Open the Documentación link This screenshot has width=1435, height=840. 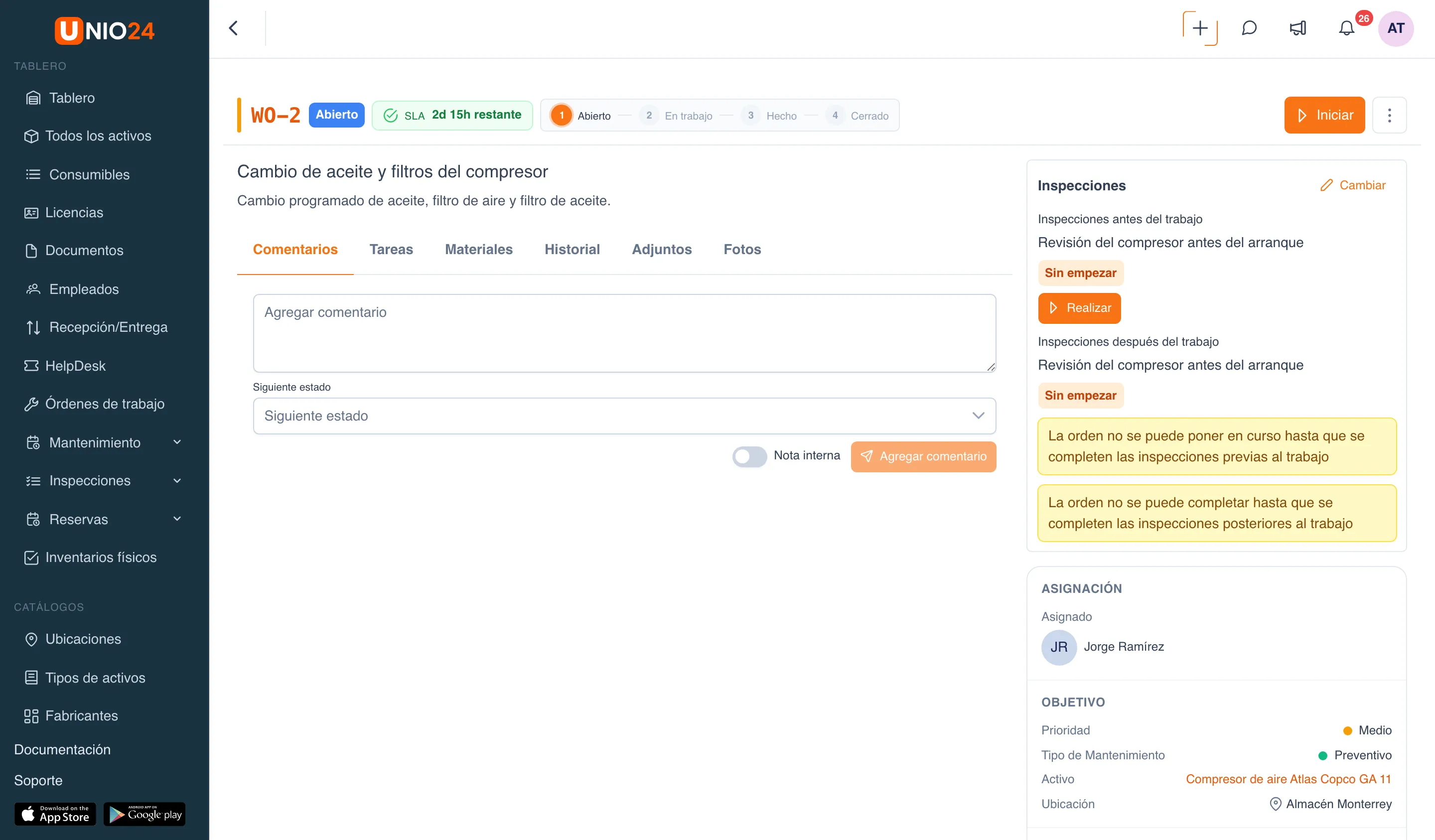(x=62, y=749)
